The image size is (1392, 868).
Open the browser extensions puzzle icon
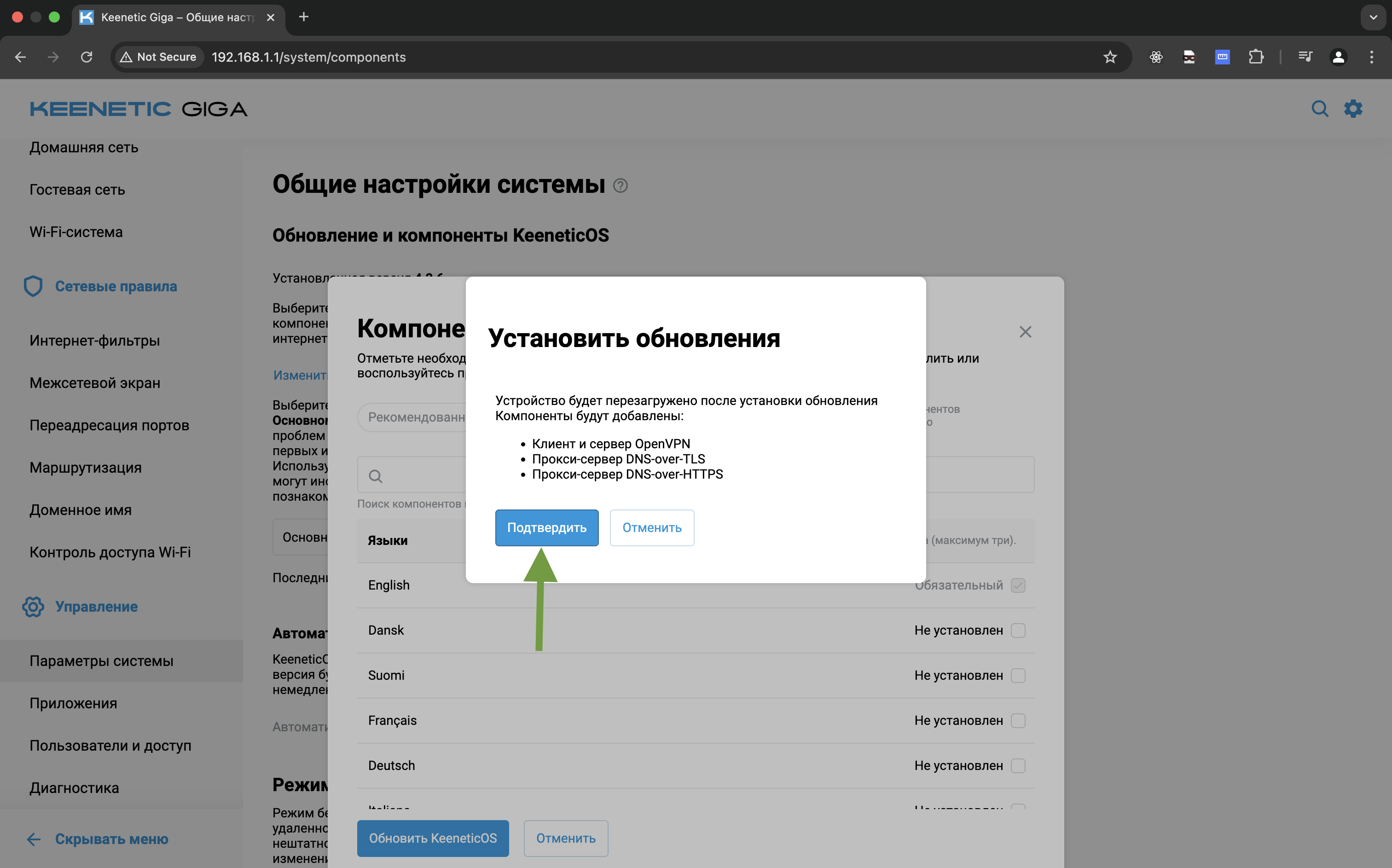tap(1257, 57)
